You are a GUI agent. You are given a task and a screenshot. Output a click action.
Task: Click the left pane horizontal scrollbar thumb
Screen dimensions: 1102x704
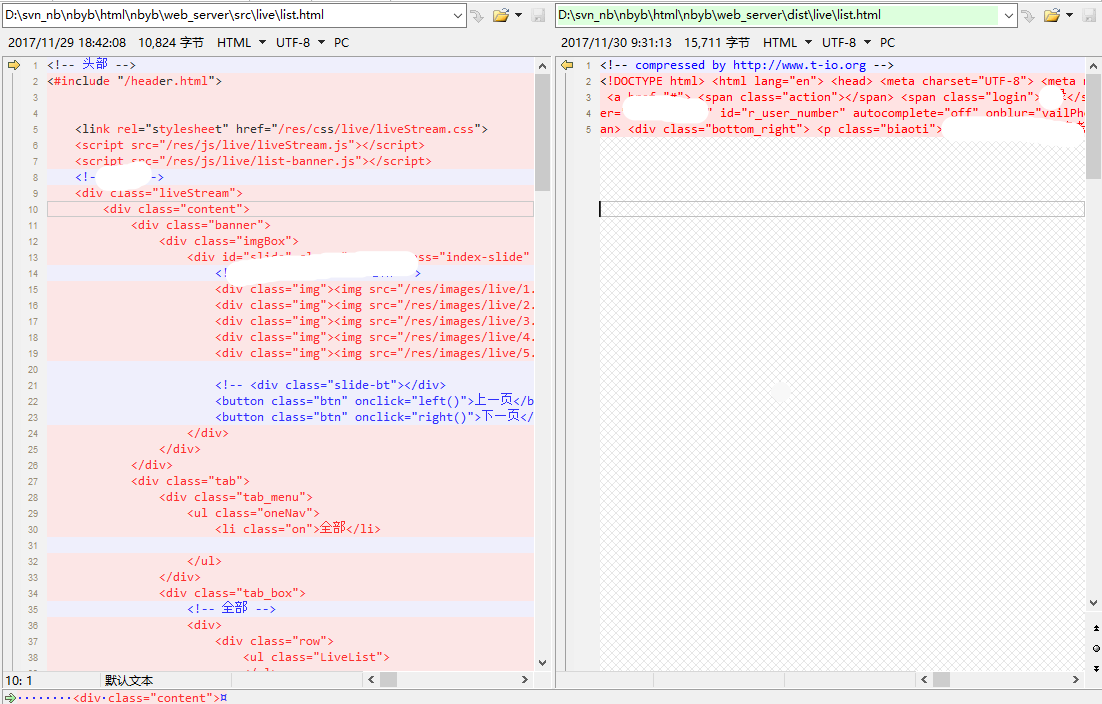pos(389,679)
